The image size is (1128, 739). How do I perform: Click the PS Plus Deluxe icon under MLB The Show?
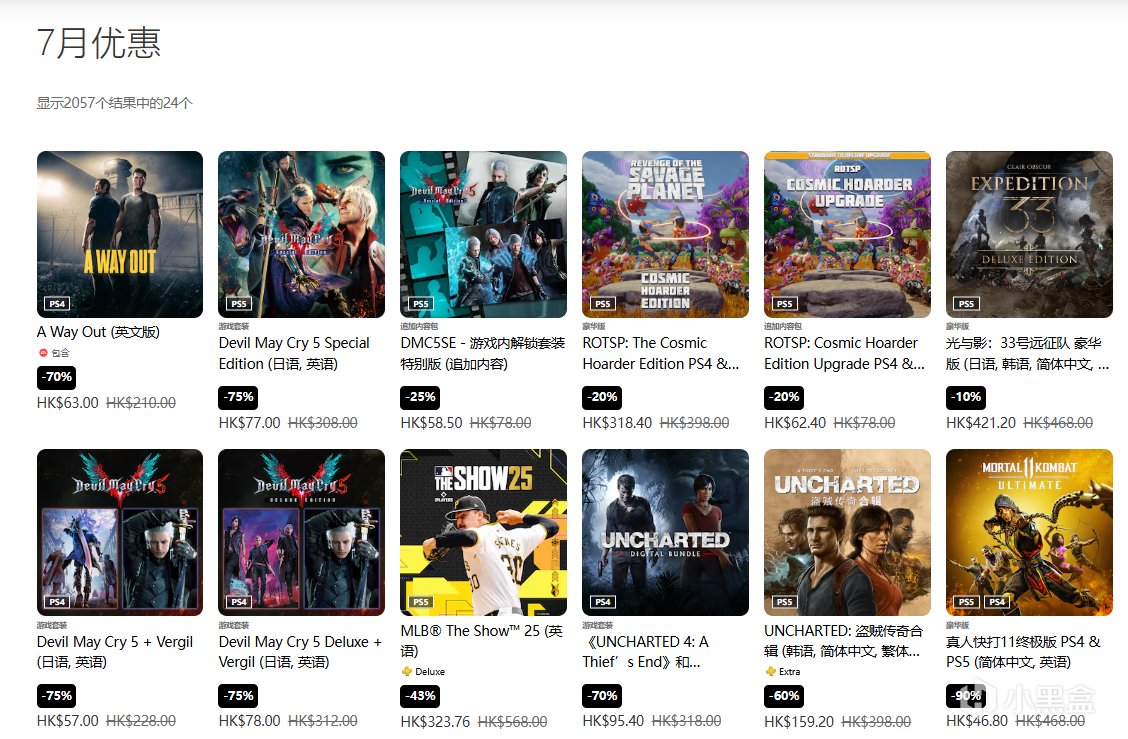(x=407, y=671)
